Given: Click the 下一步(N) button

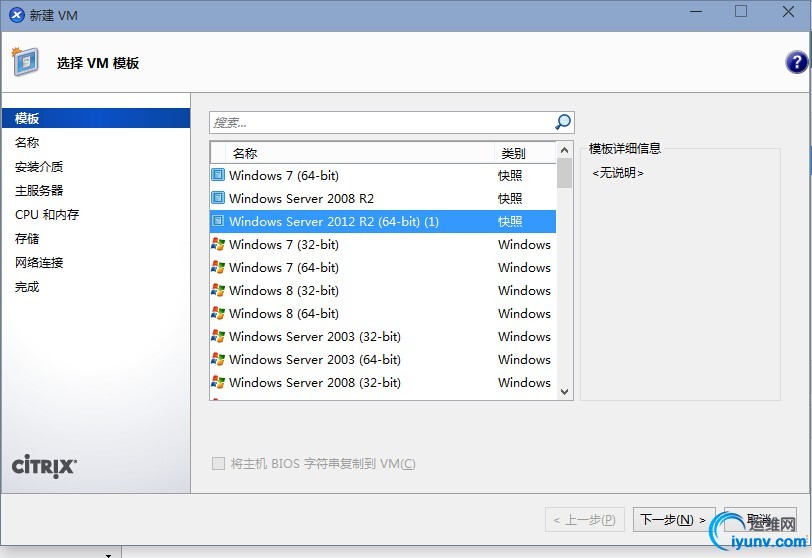Looking at the screenshot, I should (674, 519).
